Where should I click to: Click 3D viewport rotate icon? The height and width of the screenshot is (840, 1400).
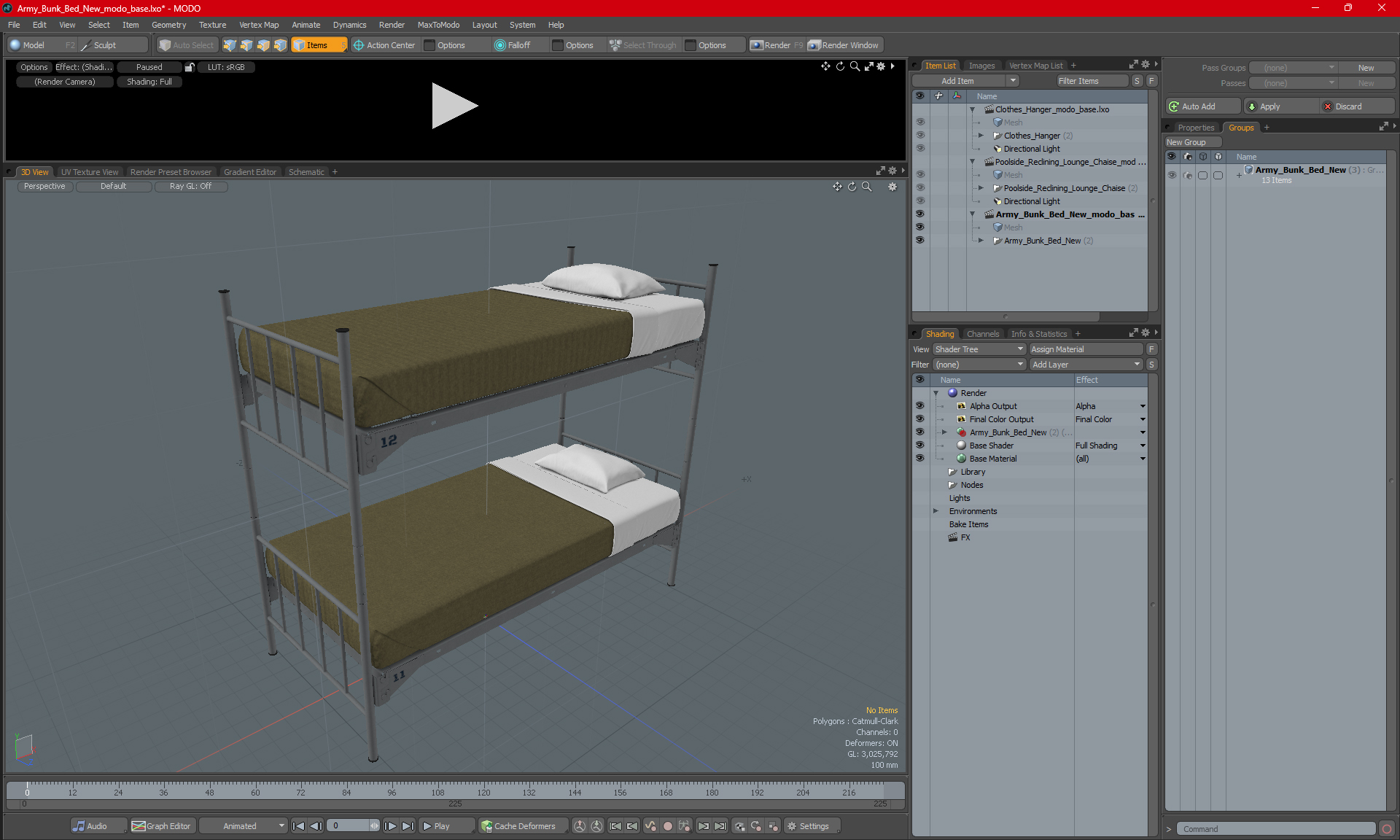click(x=852, y=187)
